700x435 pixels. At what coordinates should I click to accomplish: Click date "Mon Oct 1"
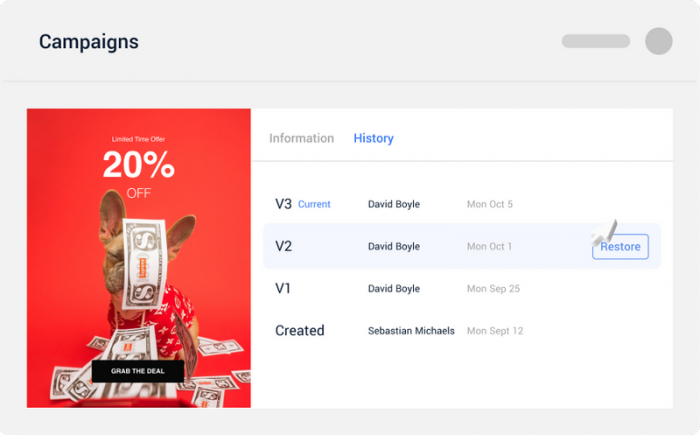(x=489, y=246)
